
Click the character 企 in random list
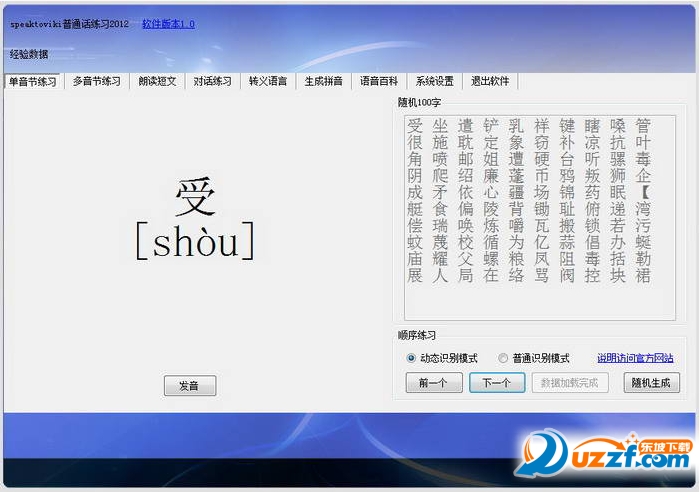tap(643, 176)
